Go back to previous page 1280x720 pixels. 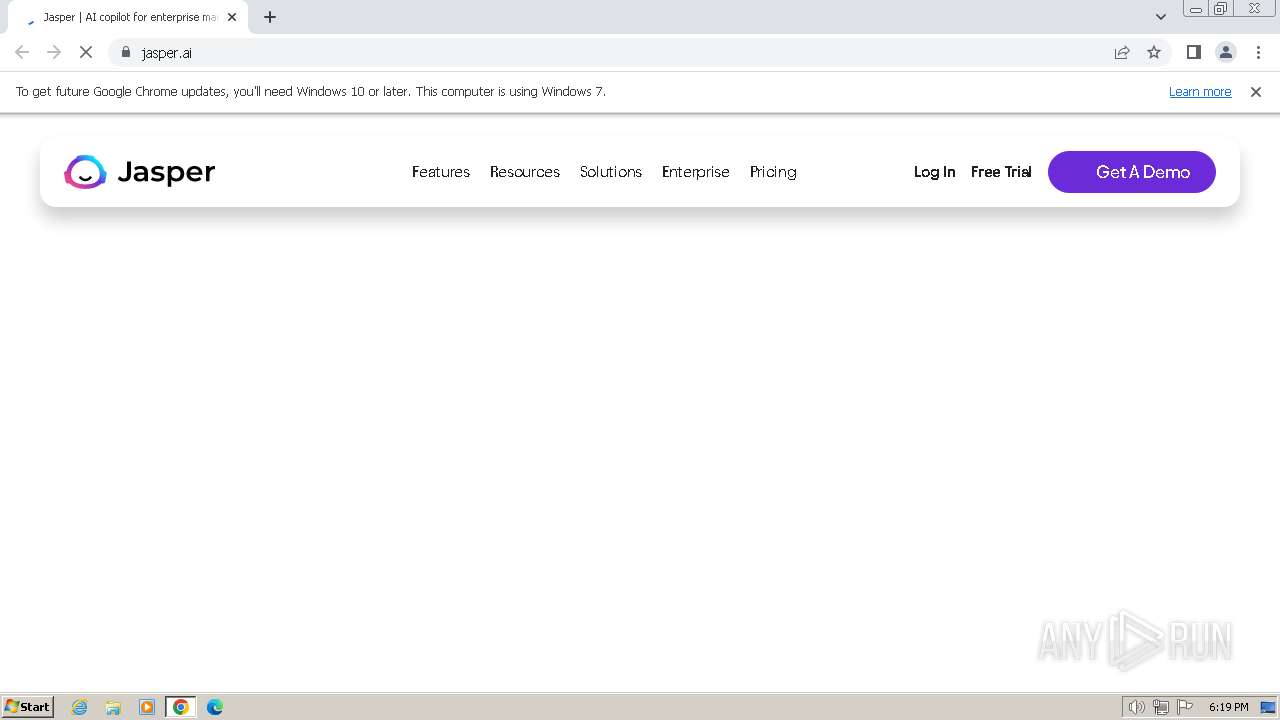22,52
